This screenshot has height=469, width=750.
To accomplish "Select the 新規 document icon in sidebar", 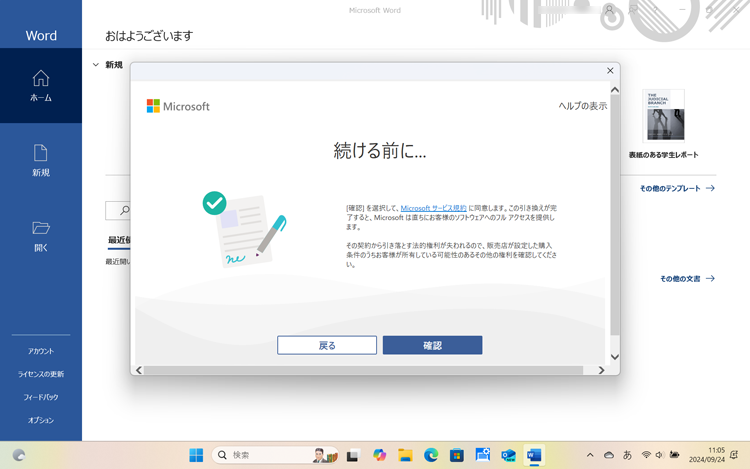I will (41, 160).
